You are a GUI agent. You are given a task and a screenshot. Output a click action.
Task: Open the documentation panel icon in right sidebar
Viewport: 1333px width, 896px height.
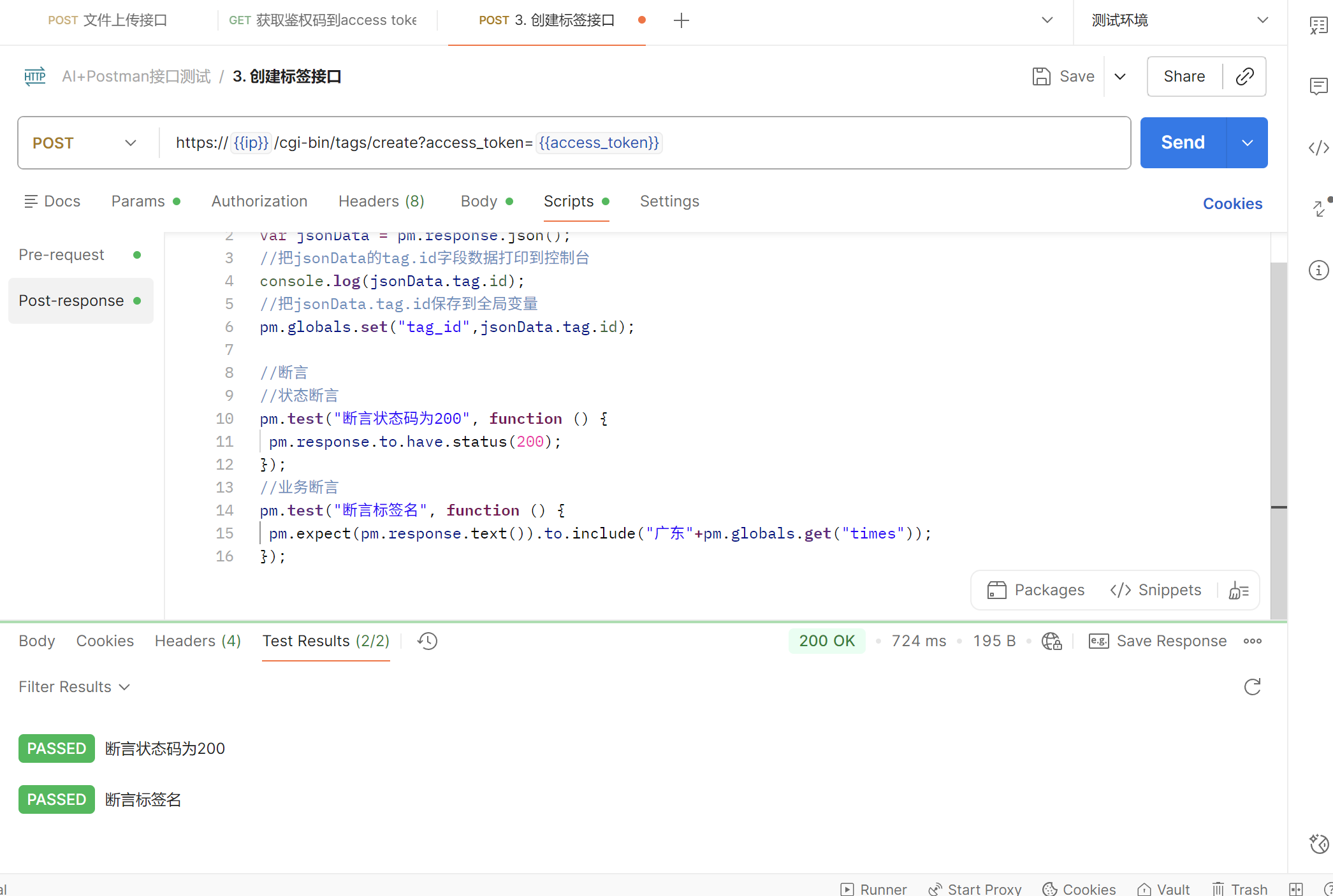pos(1318,25)
